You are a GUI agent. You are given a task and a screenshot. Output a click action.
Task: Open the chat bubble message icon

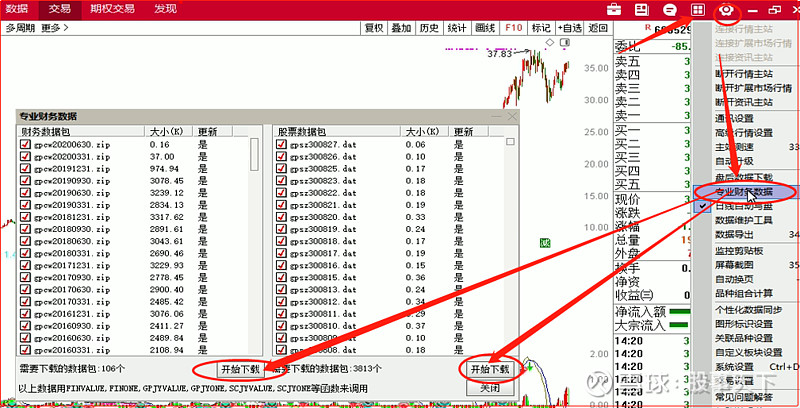pos(669,9)
